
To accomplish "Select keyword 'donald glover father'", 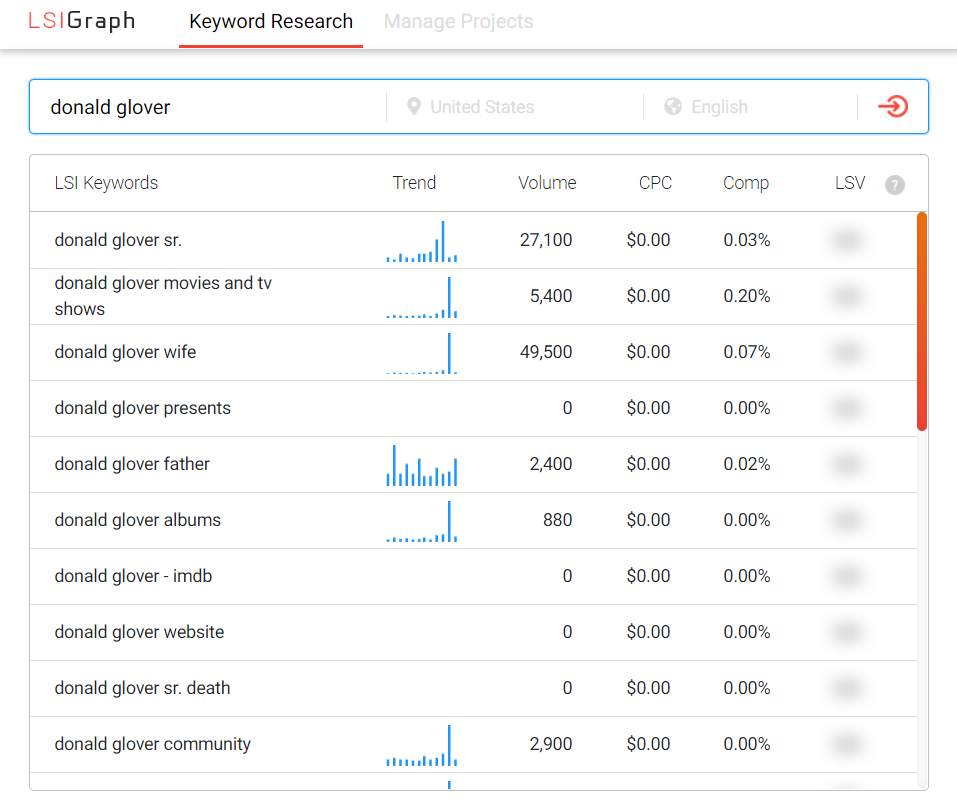I will coord(132,464).
